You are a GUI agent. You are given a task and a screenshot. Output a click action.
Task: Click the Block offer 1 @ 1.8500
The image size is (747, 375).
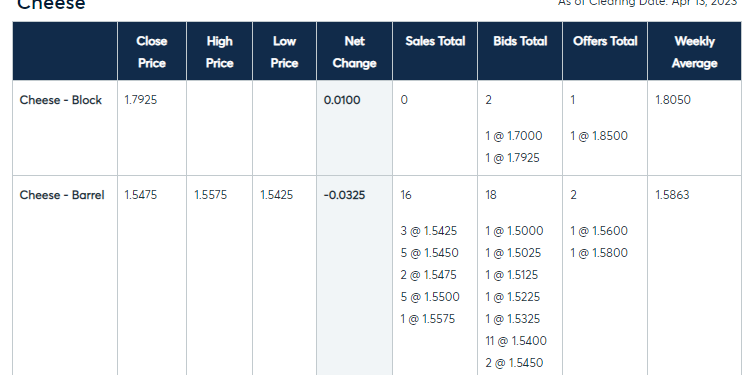(x=599, y=136)
